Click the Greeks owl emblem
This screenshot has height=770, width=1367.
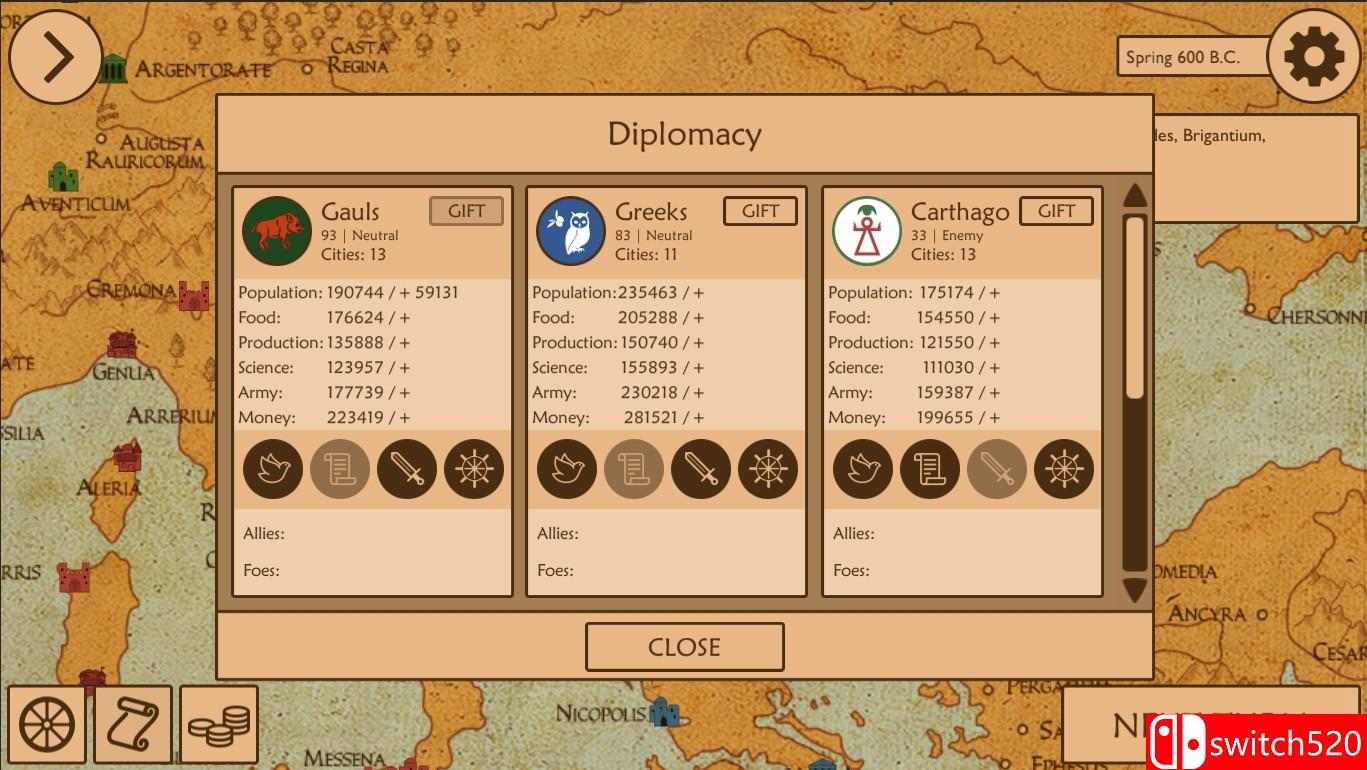click(x=571, y=231)
